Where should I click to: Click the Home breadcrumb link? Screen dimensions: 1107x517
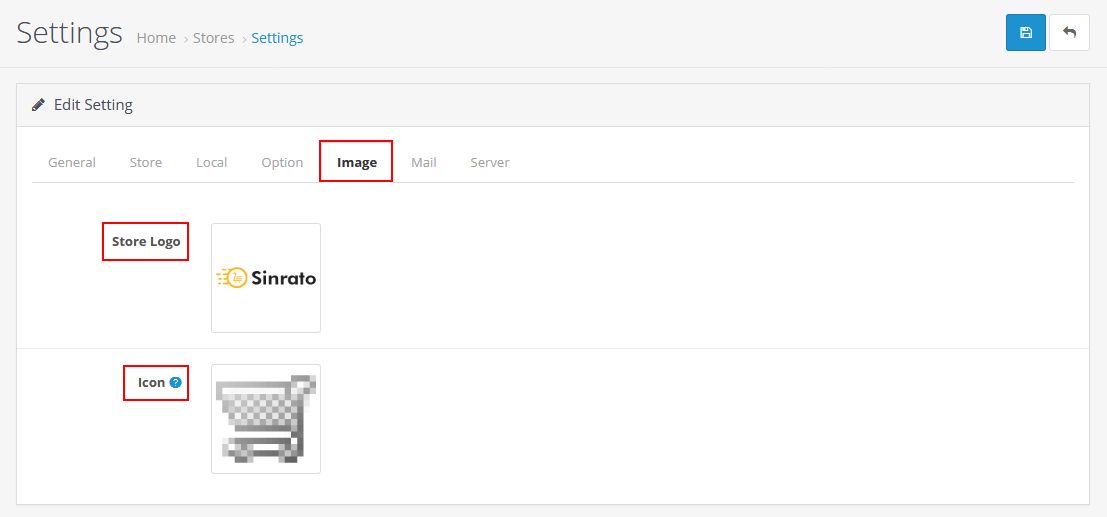(156, 38)
